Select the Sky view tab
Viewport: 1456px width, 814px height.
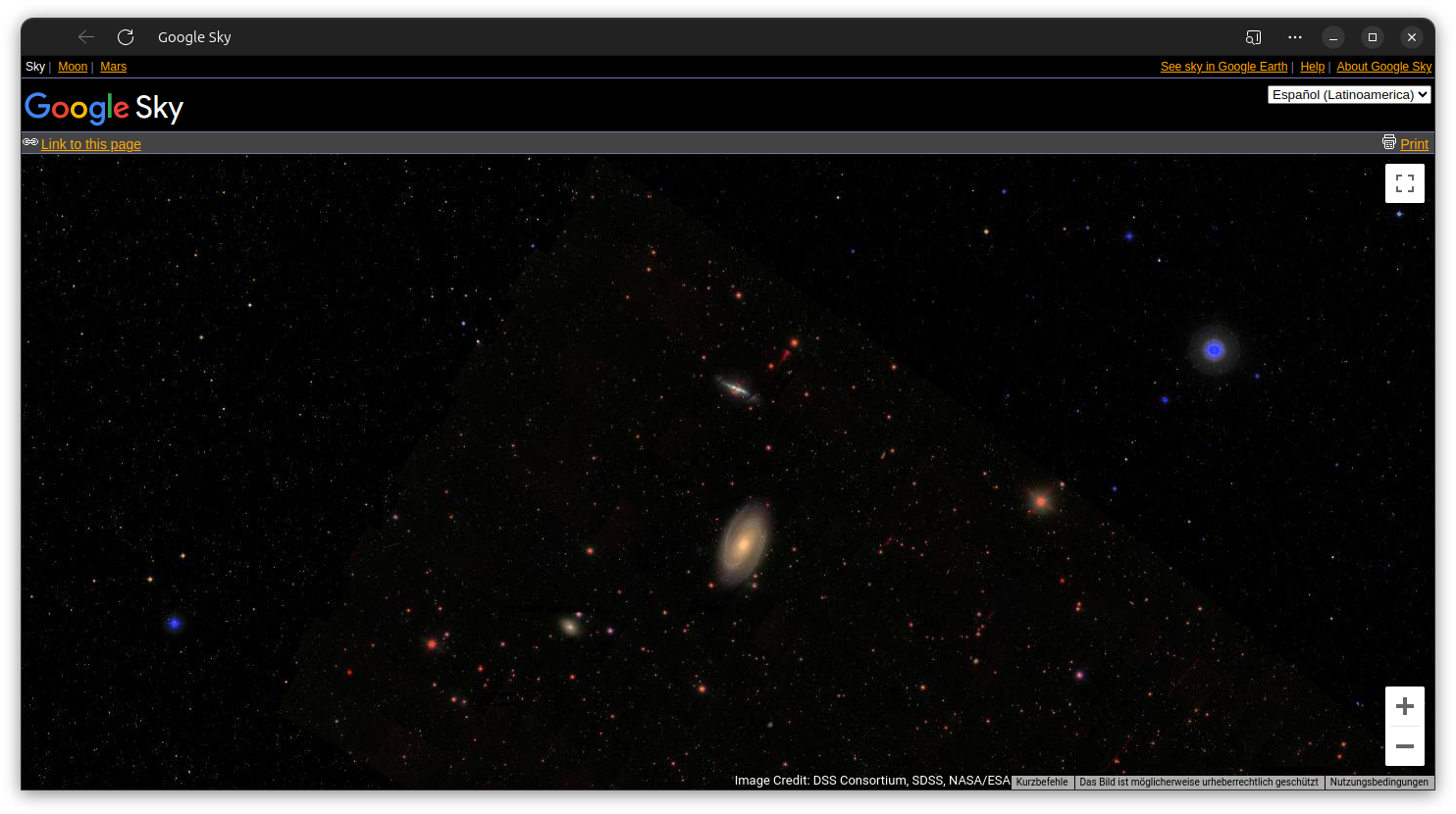35,67
